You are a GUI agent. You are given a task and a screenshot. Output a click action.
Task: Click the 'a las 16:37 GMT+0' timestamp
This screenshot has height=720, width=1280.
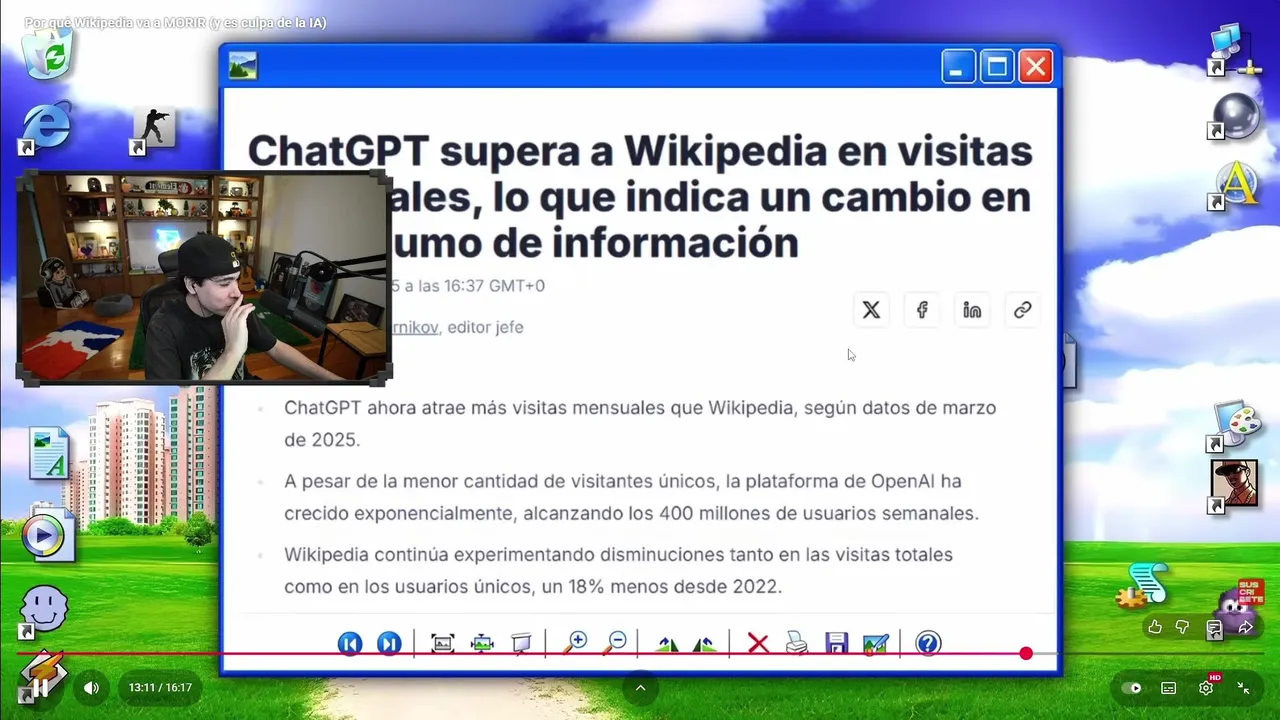pos(474,286)
